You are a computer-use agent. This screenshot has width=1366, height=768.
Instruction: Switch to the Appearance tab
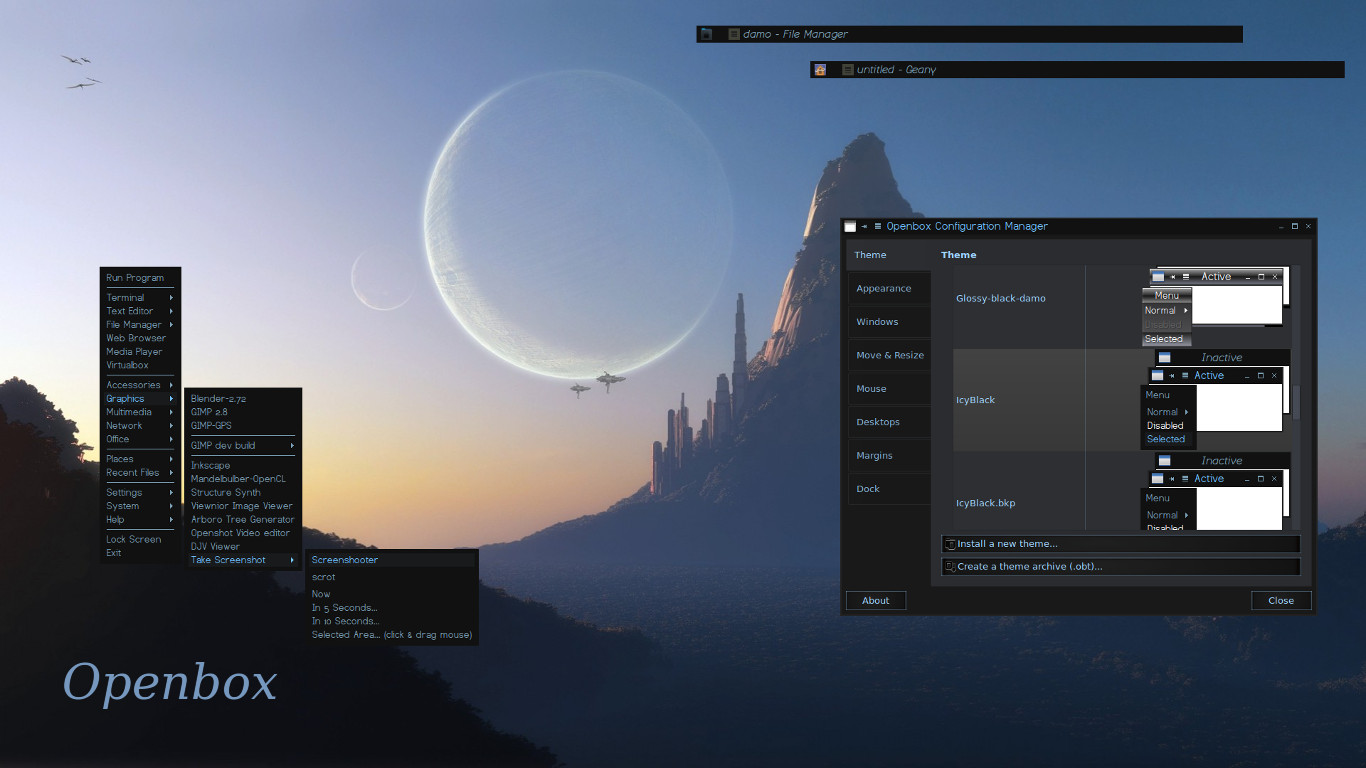click(x=889, y=289)
